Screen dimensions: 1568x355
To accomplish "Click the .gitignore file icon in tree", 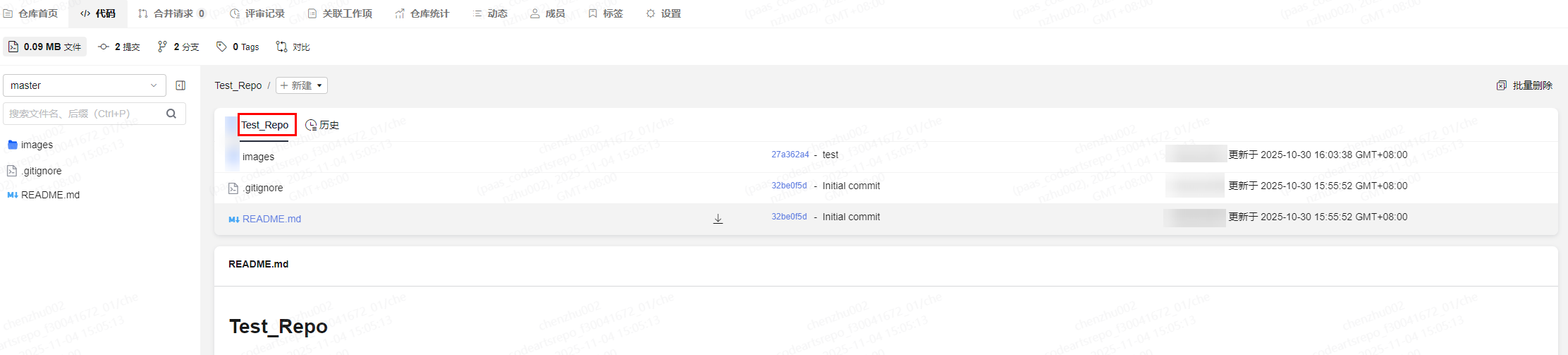I will point(12,171).
